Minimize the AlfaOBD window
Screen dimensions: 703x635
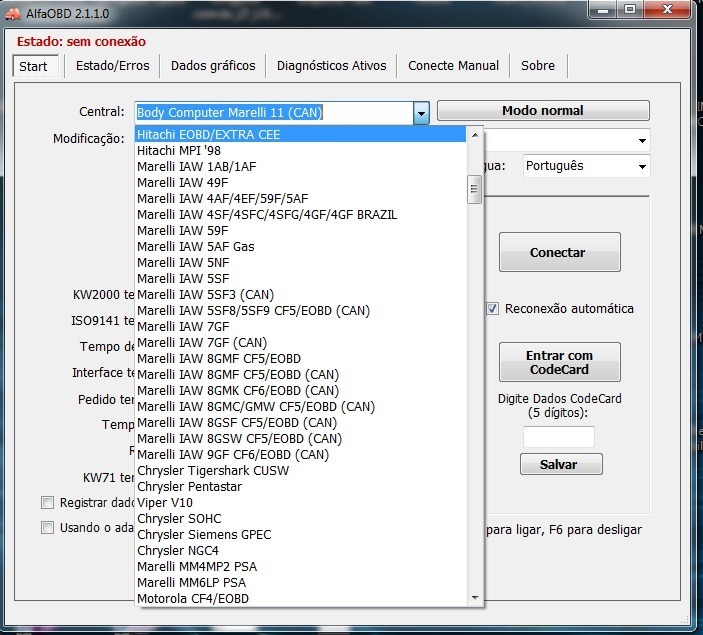coord(603,9)
